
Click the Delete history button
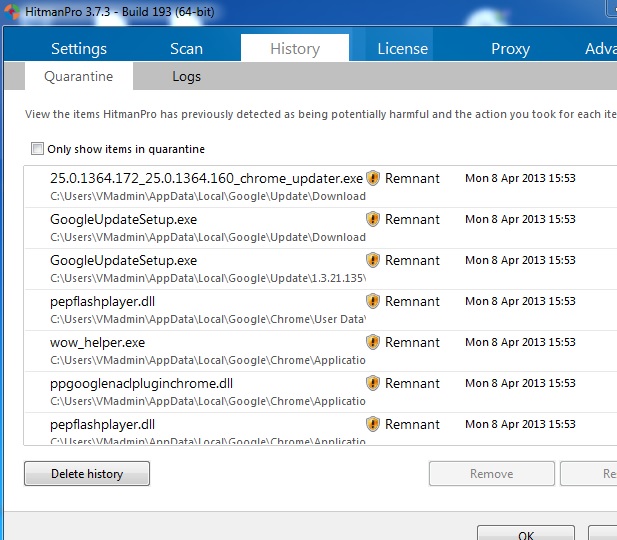click(x=87, y=473)
